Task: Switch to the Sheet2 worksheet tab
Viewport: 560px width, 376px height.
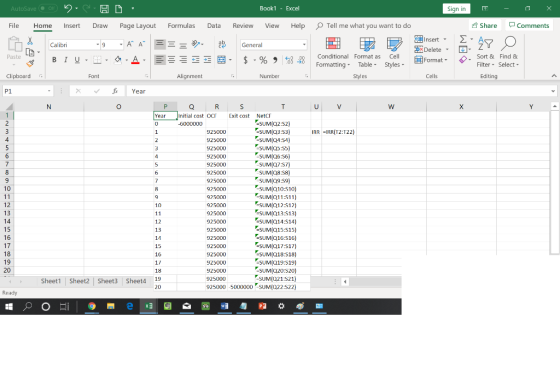Action: (79, 281)
